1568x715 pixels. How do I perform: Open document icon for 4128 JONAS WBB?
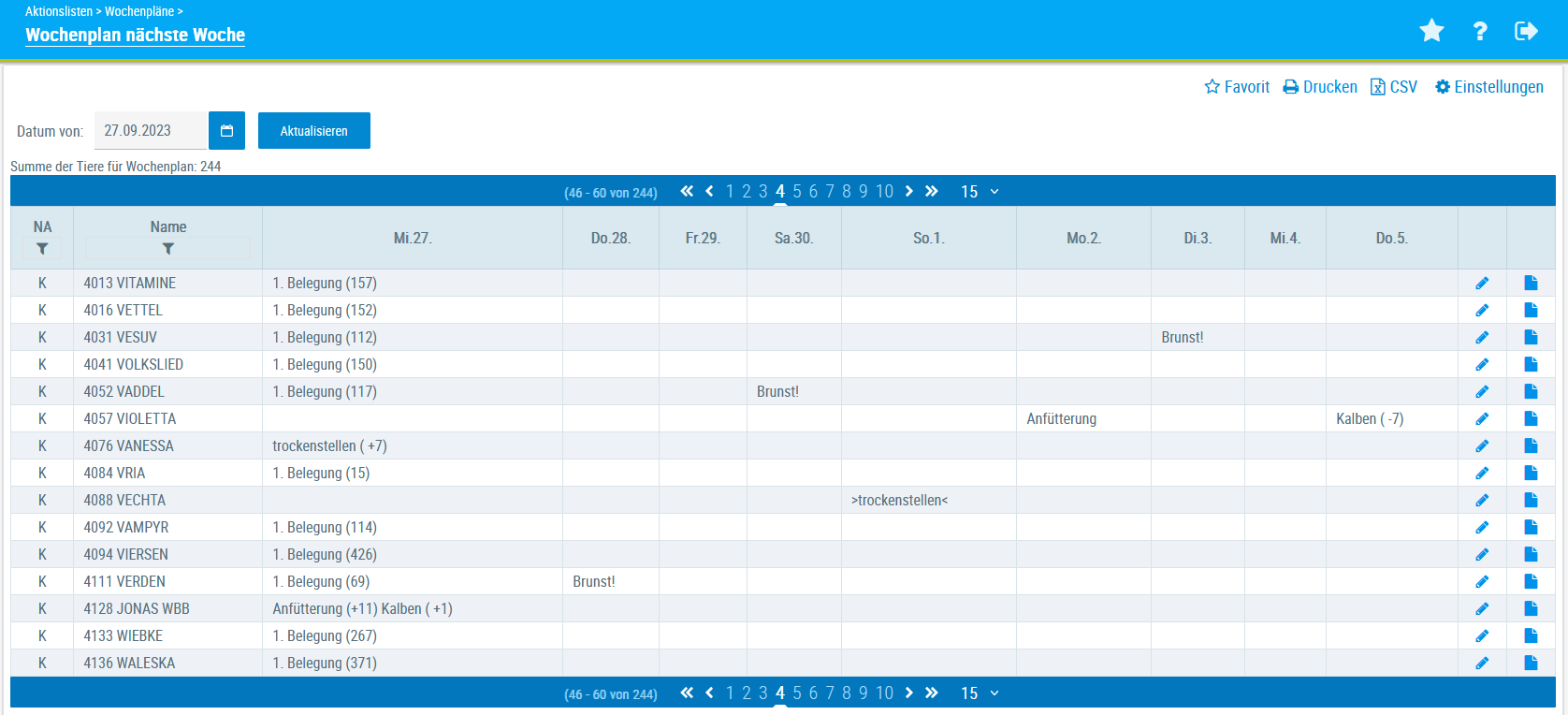click(x=1531, y=608)
